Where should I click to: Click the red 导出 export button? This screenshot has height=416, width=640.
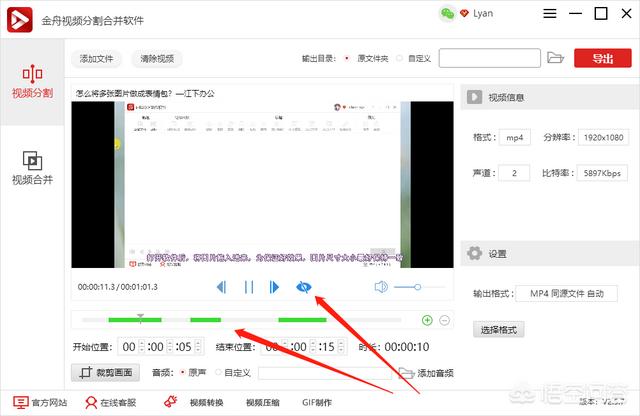tap(602, 58)
